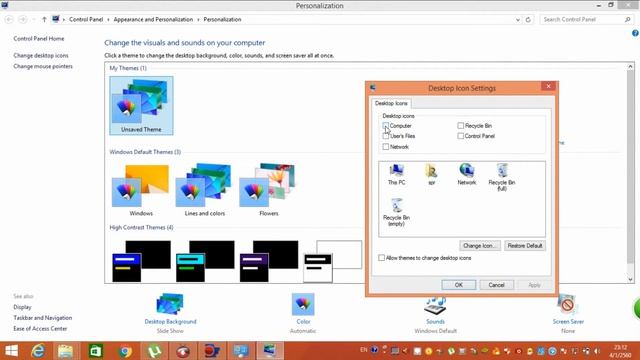The image size is (640, 360).
Task: Select the This PC icon in preview list
Action: pos(396,174)
